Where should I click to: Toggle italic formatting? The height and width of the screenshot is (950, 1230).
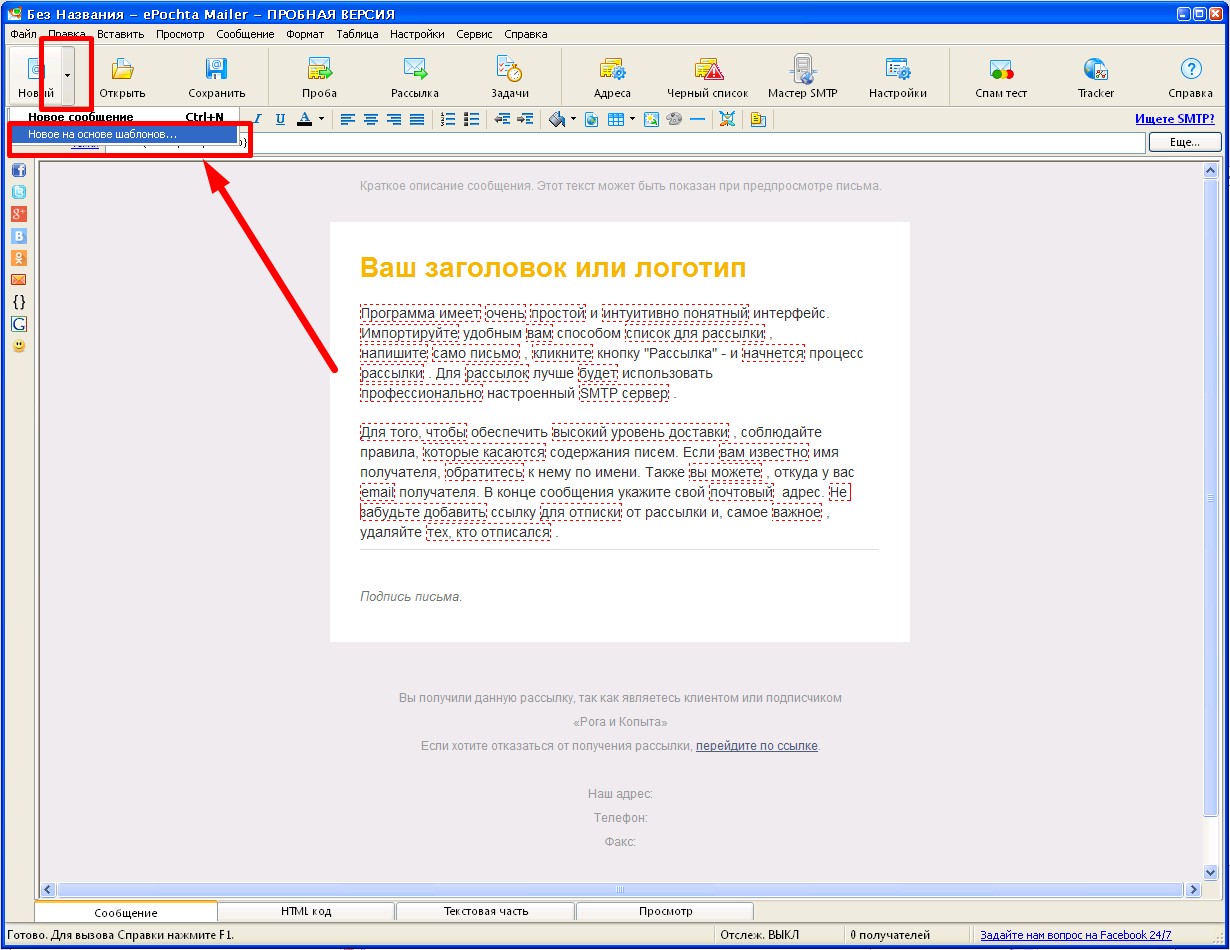[257, 119]
